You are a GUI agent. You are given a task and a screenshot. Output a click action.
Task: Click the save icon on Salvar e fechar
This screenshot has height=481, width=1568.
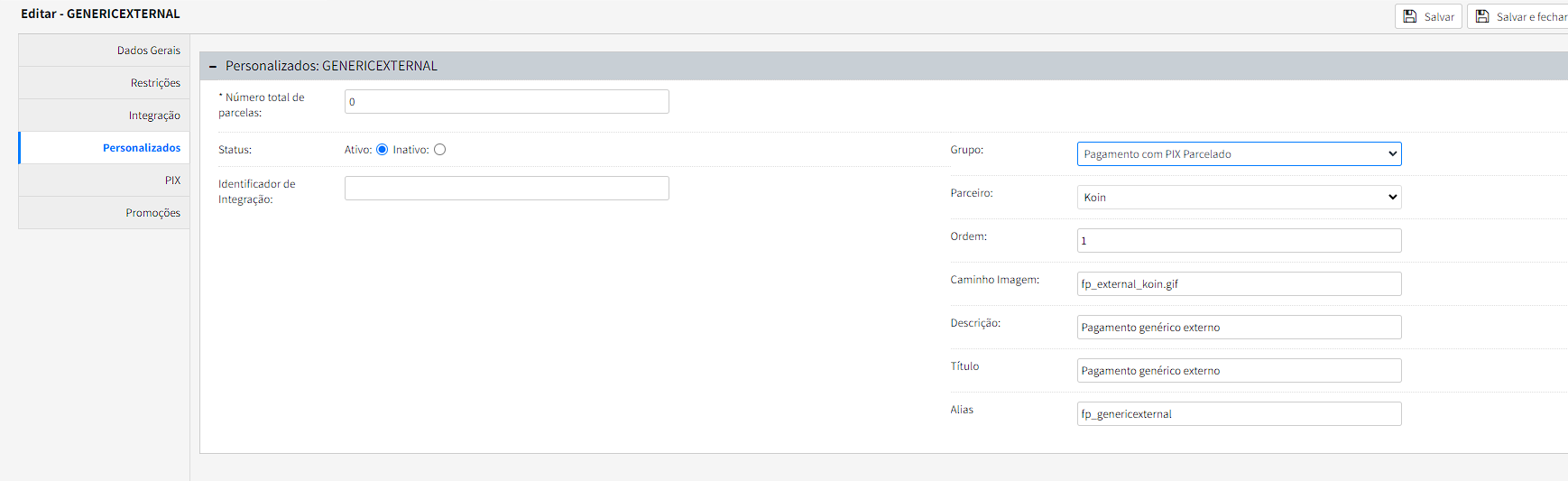point(1482,17)
